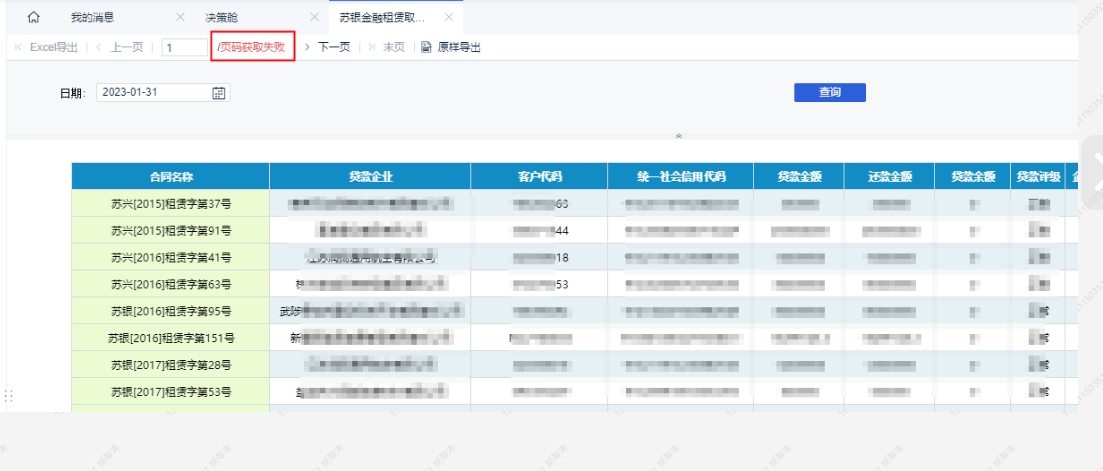The width and height of the screenshot is (1103, 471).
Task: Click the 客户代码 column header
Action: [x=540, y=176]
